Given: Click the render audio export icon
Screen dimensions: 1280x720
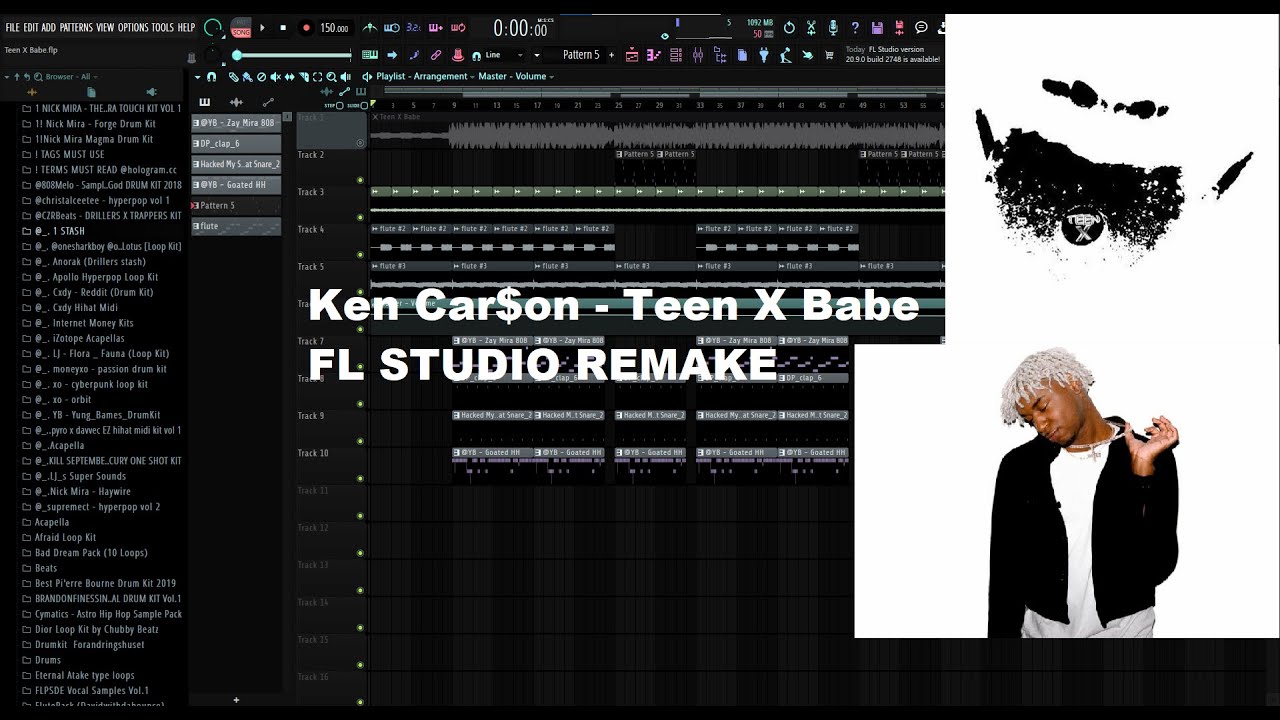Looking at the screenshot, I should pyautogui.click(x=900, y=28).
